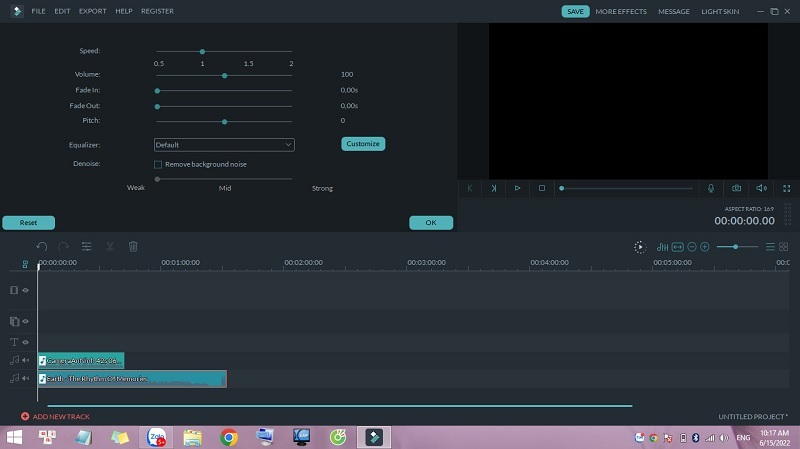Viewport: 800px width, 449px height.
Task: Click the Pitch slider handle
Action: (224, 122)
